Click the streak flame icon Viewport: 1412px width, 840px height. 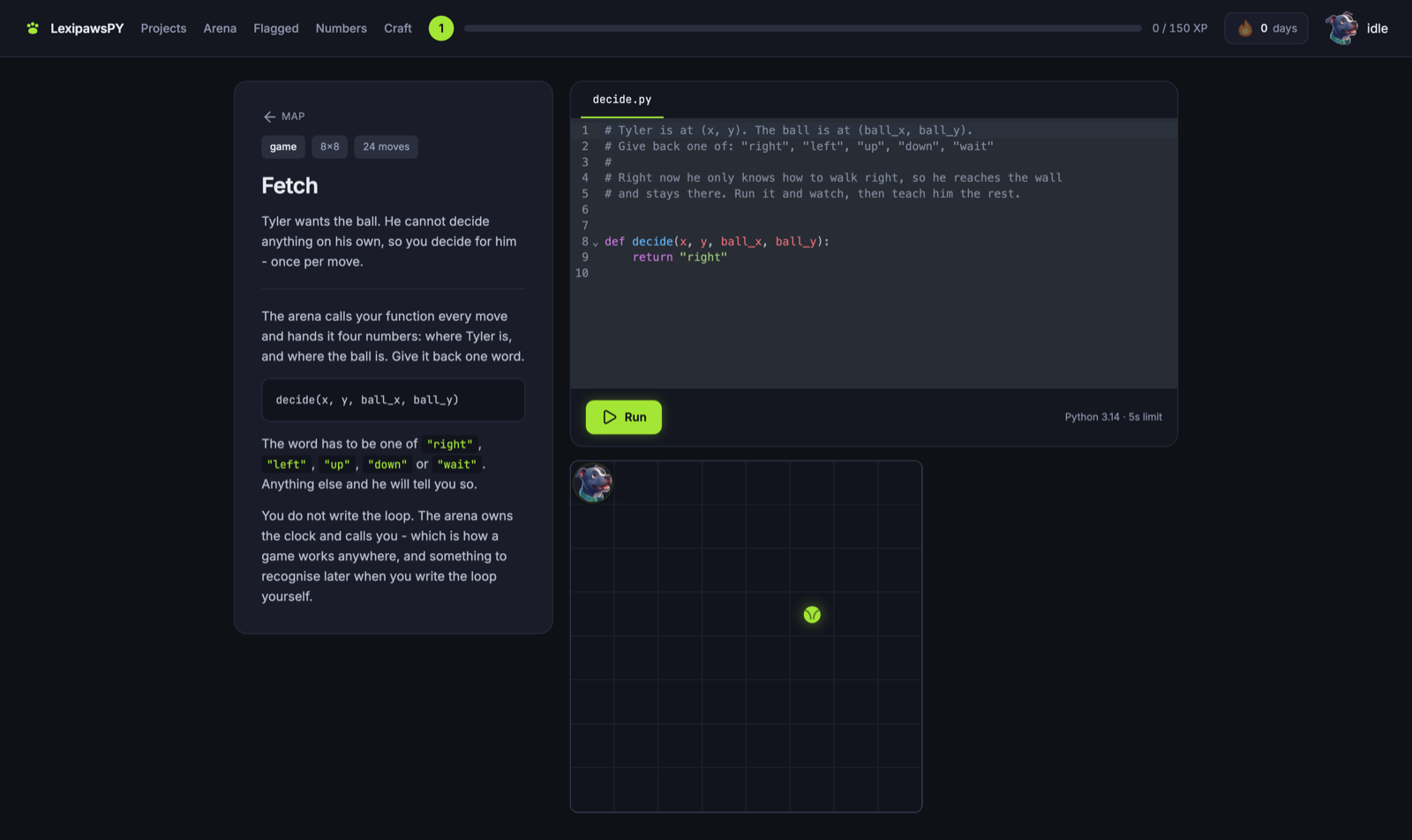(x=1245, y=28)
